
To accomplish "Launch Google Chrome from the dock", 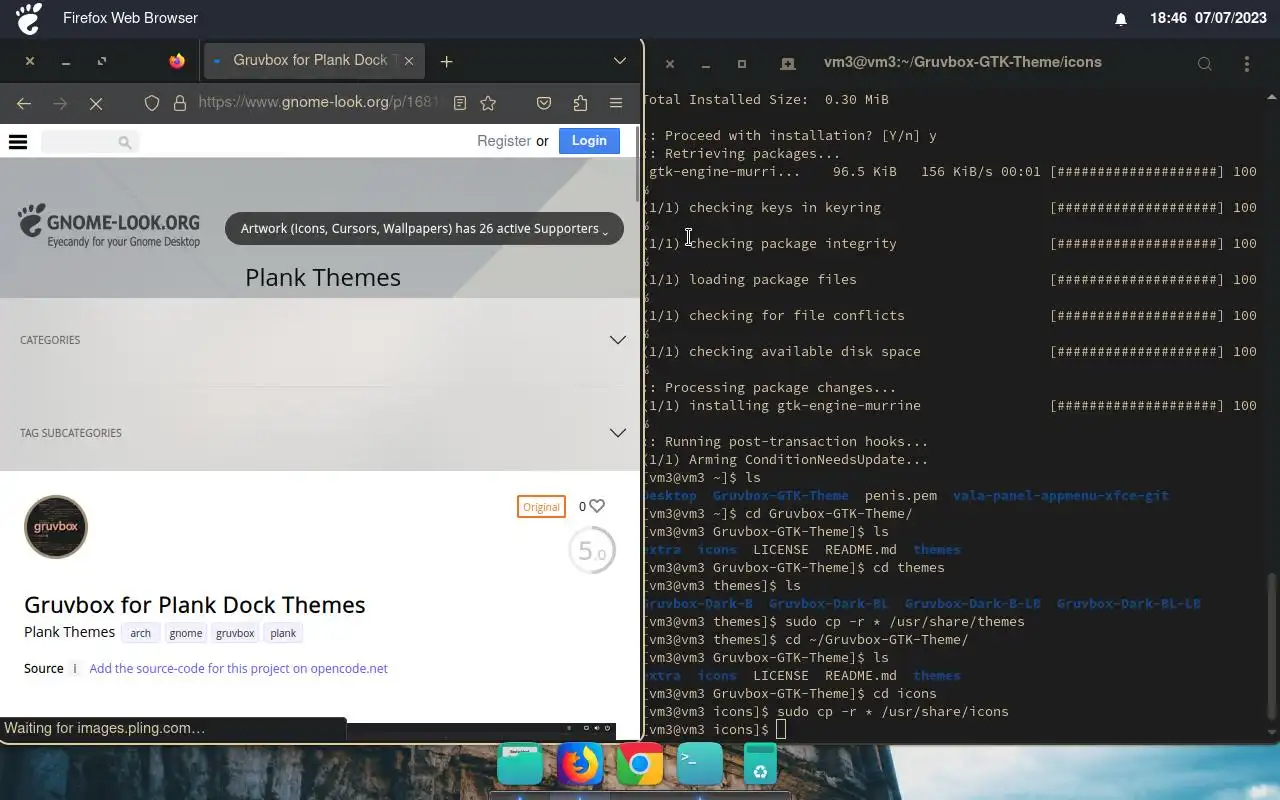I will click(x=640, y=765).
